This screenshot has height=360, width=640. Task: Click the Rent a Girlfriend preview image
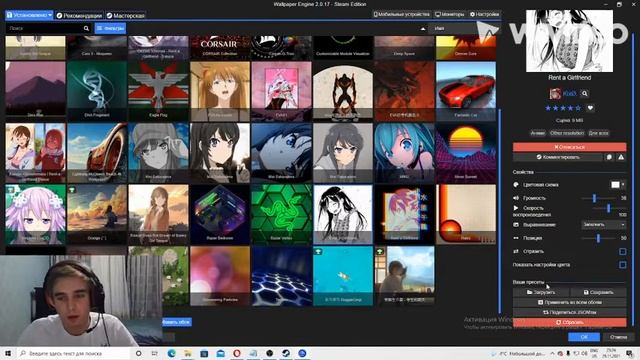[569, 41]
